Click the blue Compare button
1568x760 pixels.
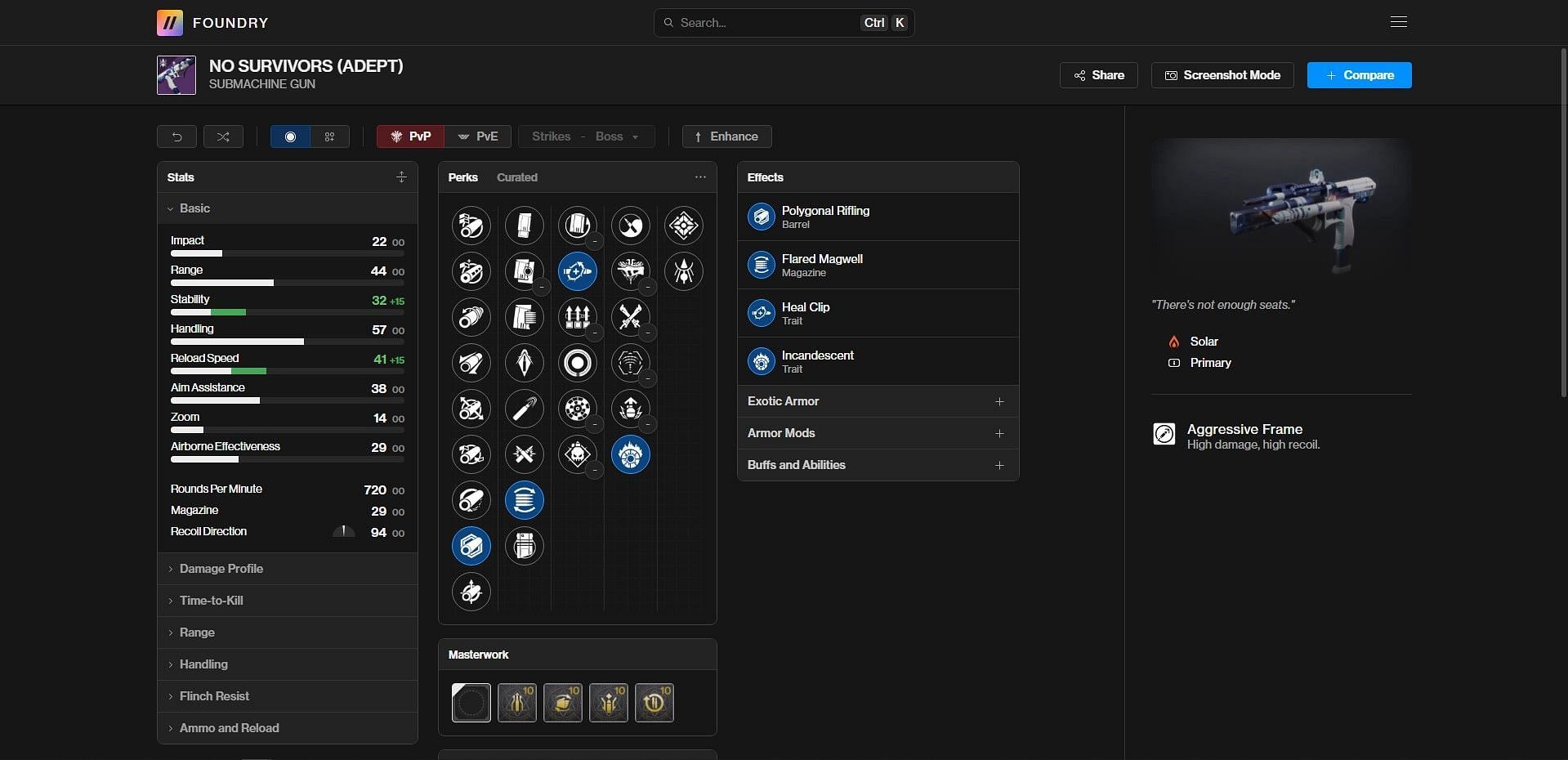click(1359, 75)
